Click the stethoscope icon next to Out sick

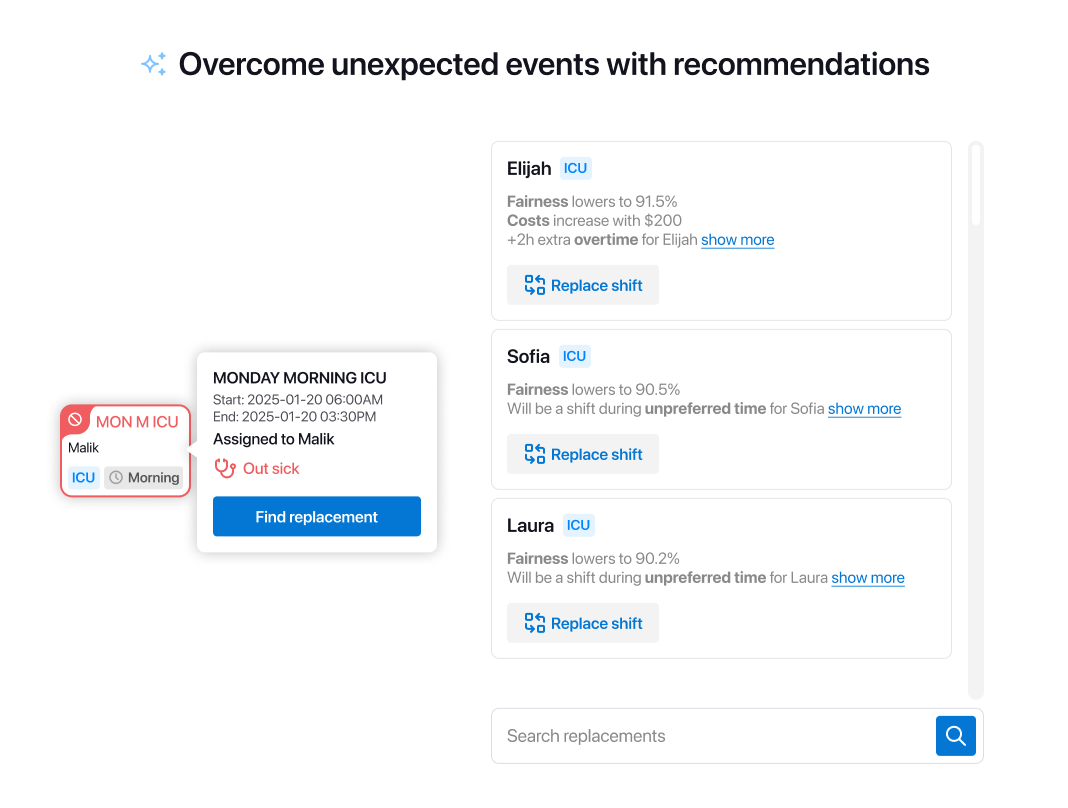225,468
